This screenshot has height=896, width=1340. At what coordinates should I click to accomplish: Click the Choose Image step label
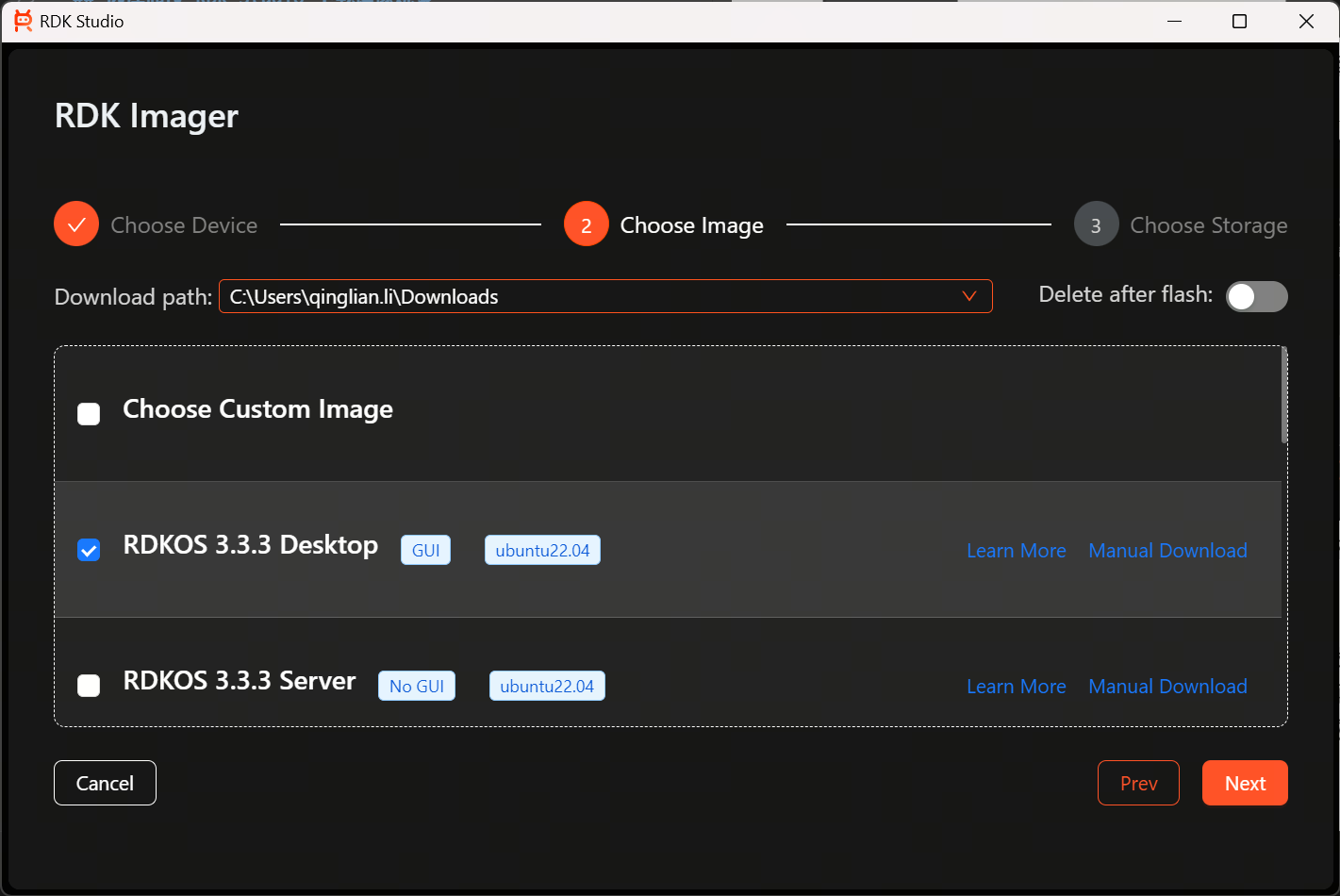[691, 224]
